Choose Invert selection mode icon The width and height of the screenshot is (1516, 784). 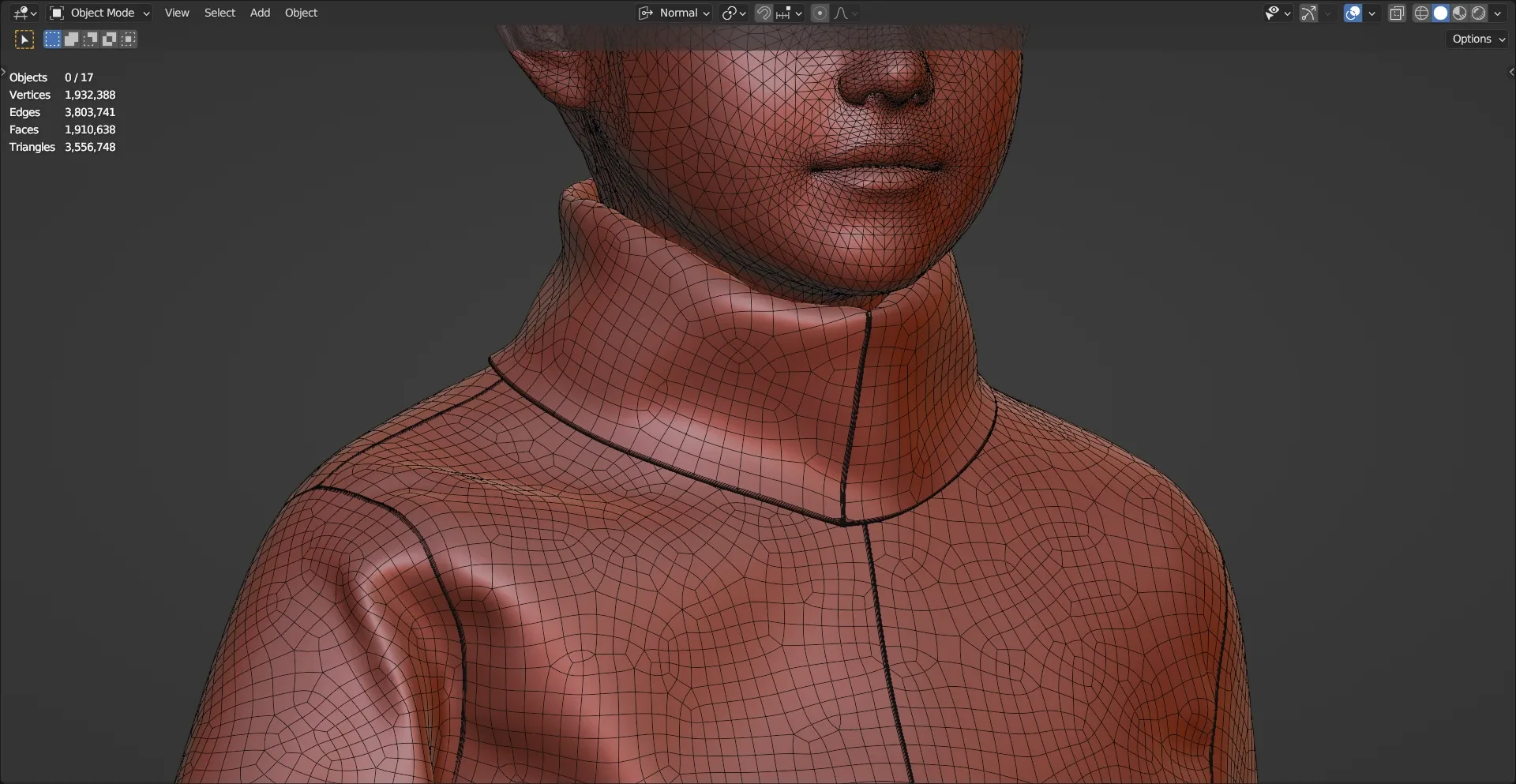click(109, 39)
